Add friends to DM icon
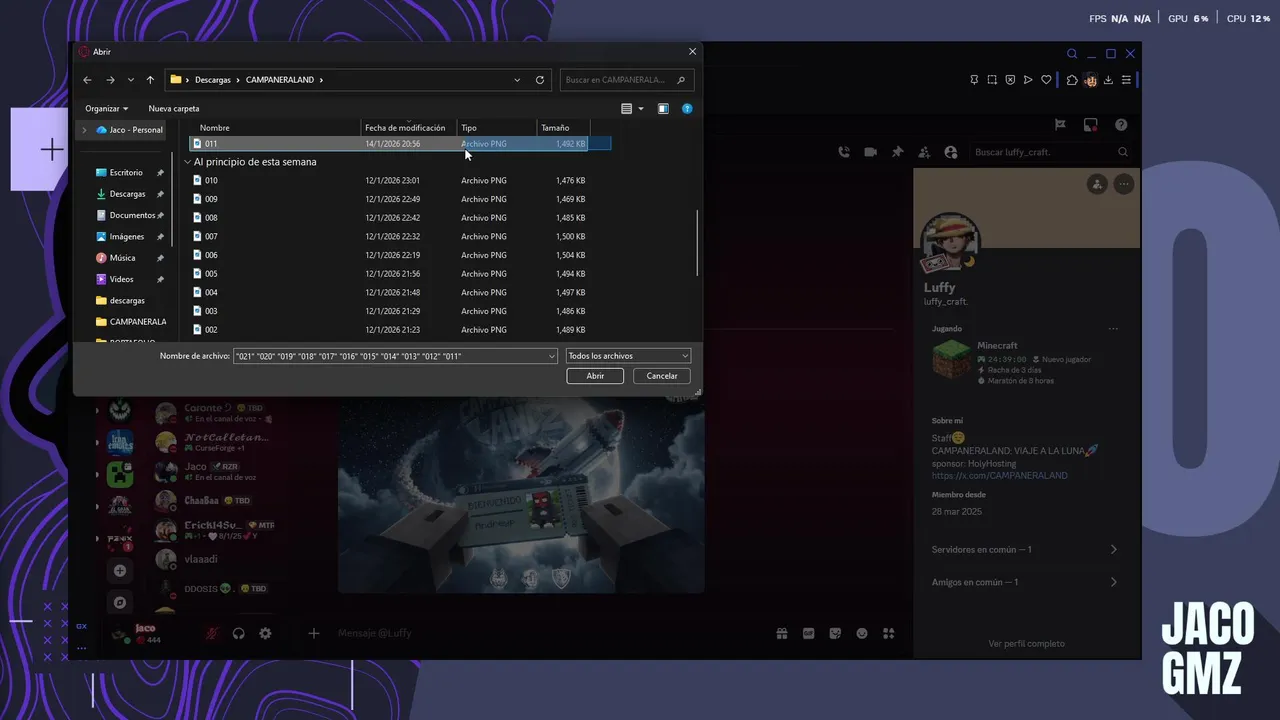Screen dimensions: 1280x720 [x=924, y=152]
